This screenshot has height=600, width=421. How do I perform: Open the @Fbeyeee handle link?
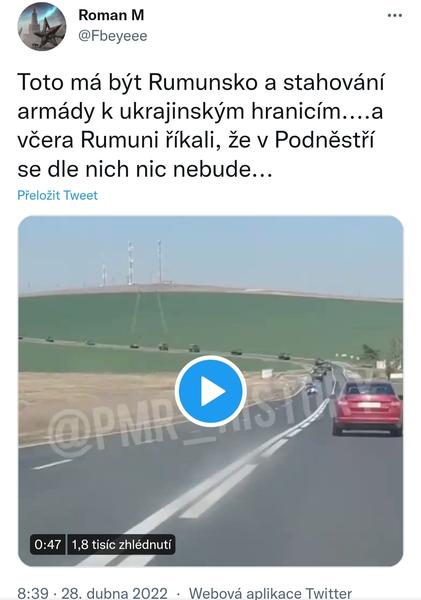113,36
